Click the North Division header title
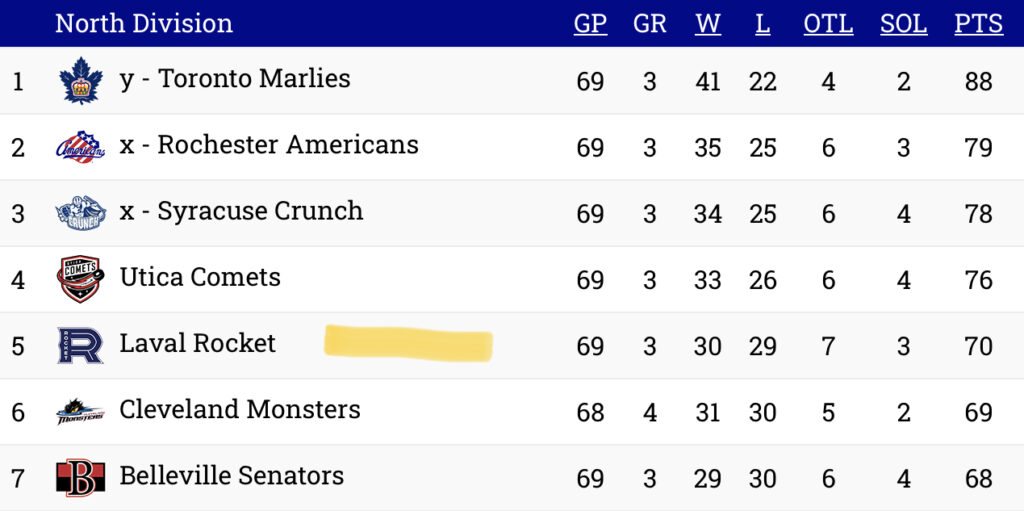 coord(144,24)
